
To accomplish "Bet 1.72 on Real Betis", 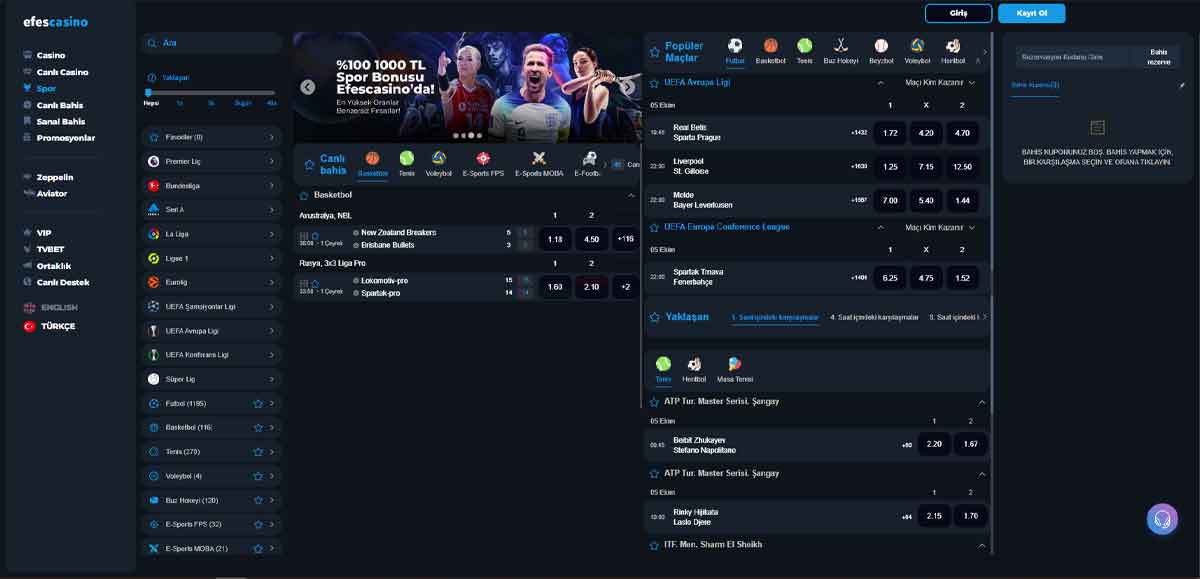I will [890, 132].
